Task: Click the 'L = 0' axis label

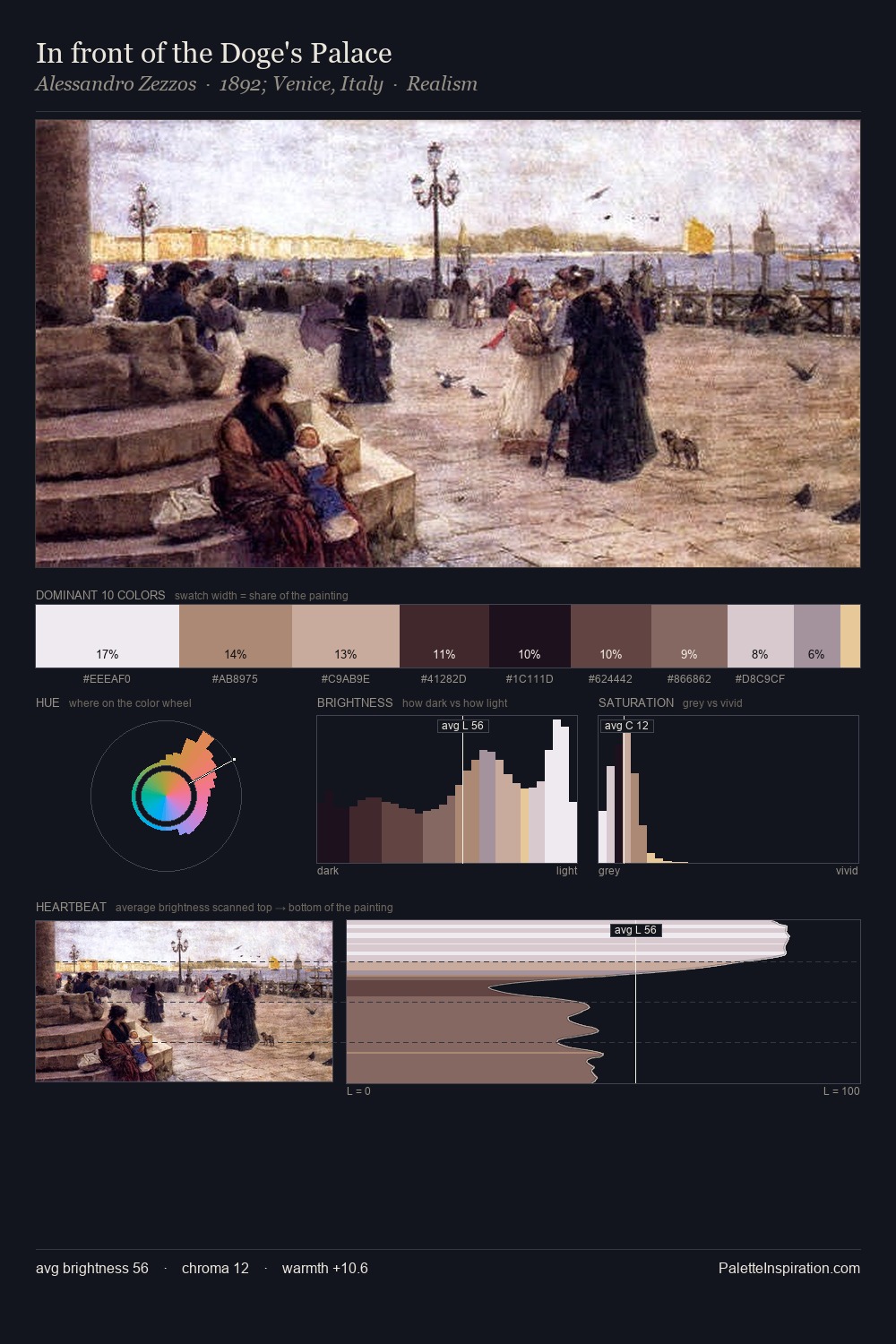Action: 358,1091
